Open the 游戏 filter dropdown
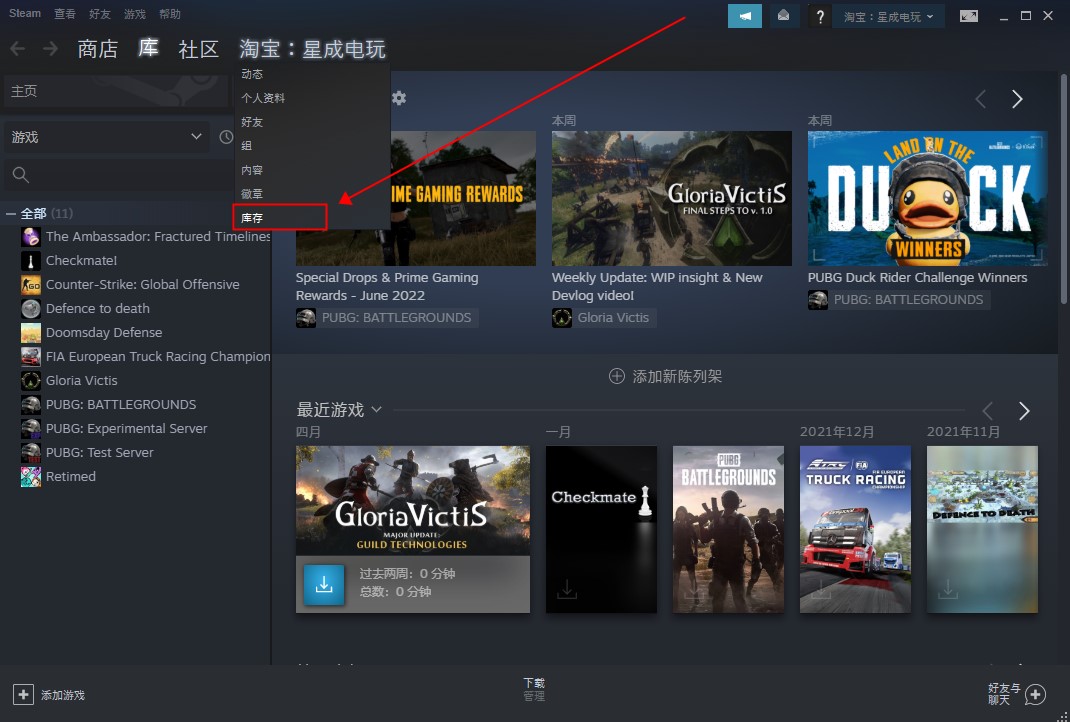Screen dimensions: 1070x722 (108, 137)
